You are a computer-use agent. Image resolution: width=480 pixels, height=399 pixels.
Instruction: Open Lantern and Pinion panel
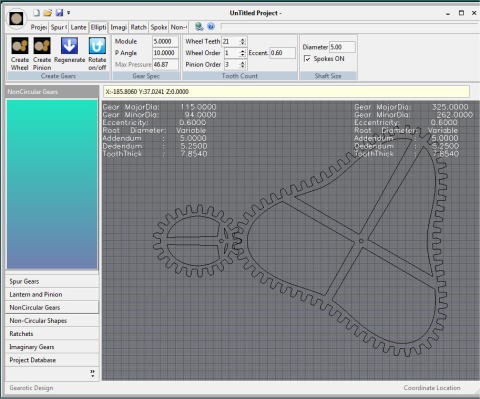(52, 294)
